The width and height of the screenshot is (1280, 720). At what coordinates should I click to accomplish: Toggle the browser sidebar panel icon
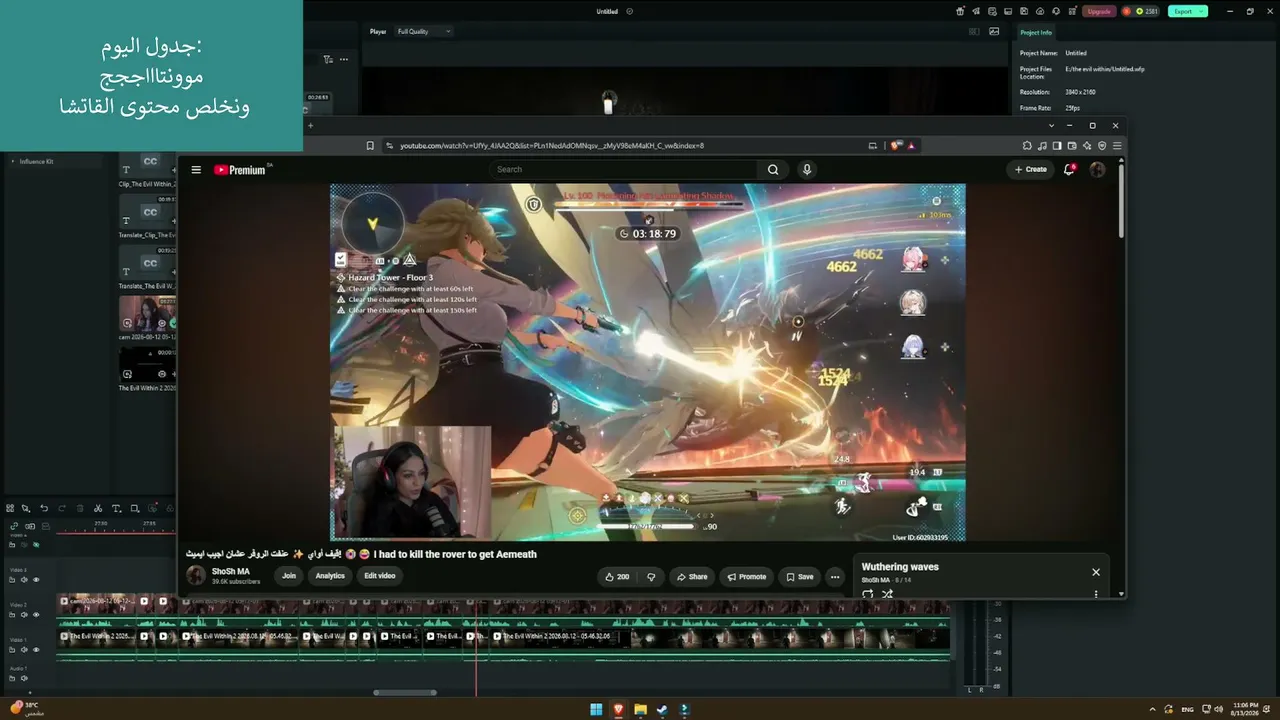click(1057, 146)
